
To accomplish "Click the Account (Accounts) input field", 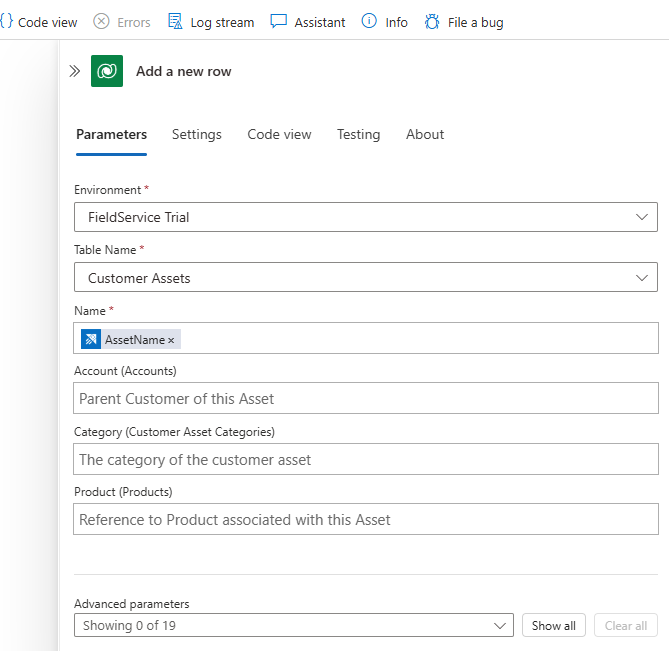I will (x=366, y=398).
